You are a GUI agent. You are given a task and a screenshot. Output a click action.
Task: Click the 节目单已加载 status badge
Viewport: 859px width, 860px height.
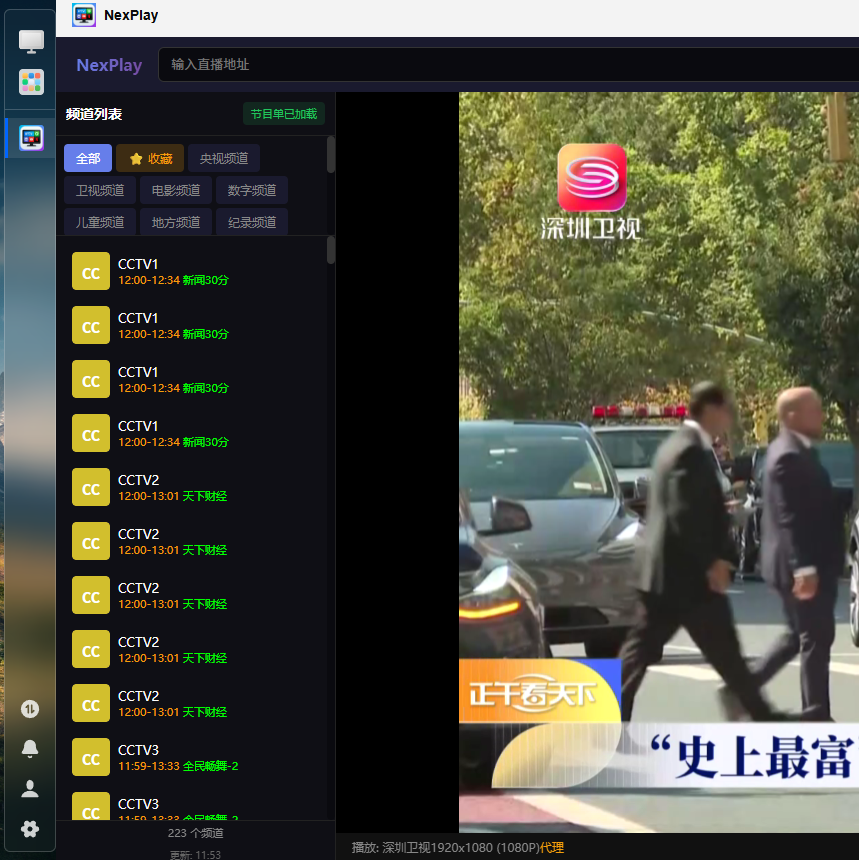pos(284,114)
